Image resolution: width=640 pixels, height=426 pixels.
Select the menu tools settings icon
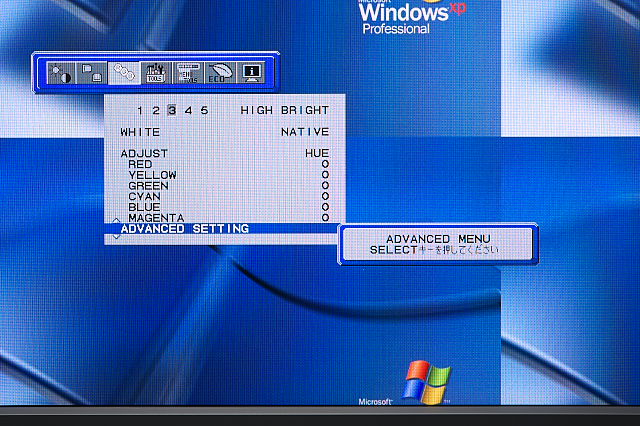187,73
